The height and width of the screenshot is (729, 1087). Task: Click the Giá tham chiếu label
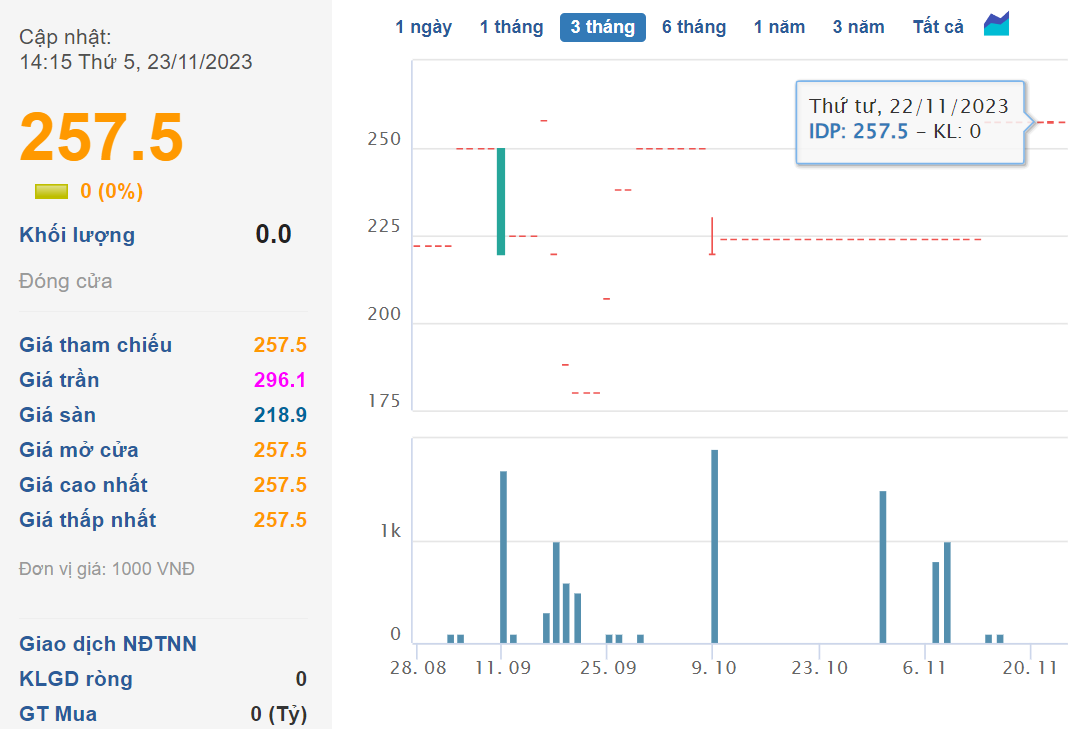point(96,345)
